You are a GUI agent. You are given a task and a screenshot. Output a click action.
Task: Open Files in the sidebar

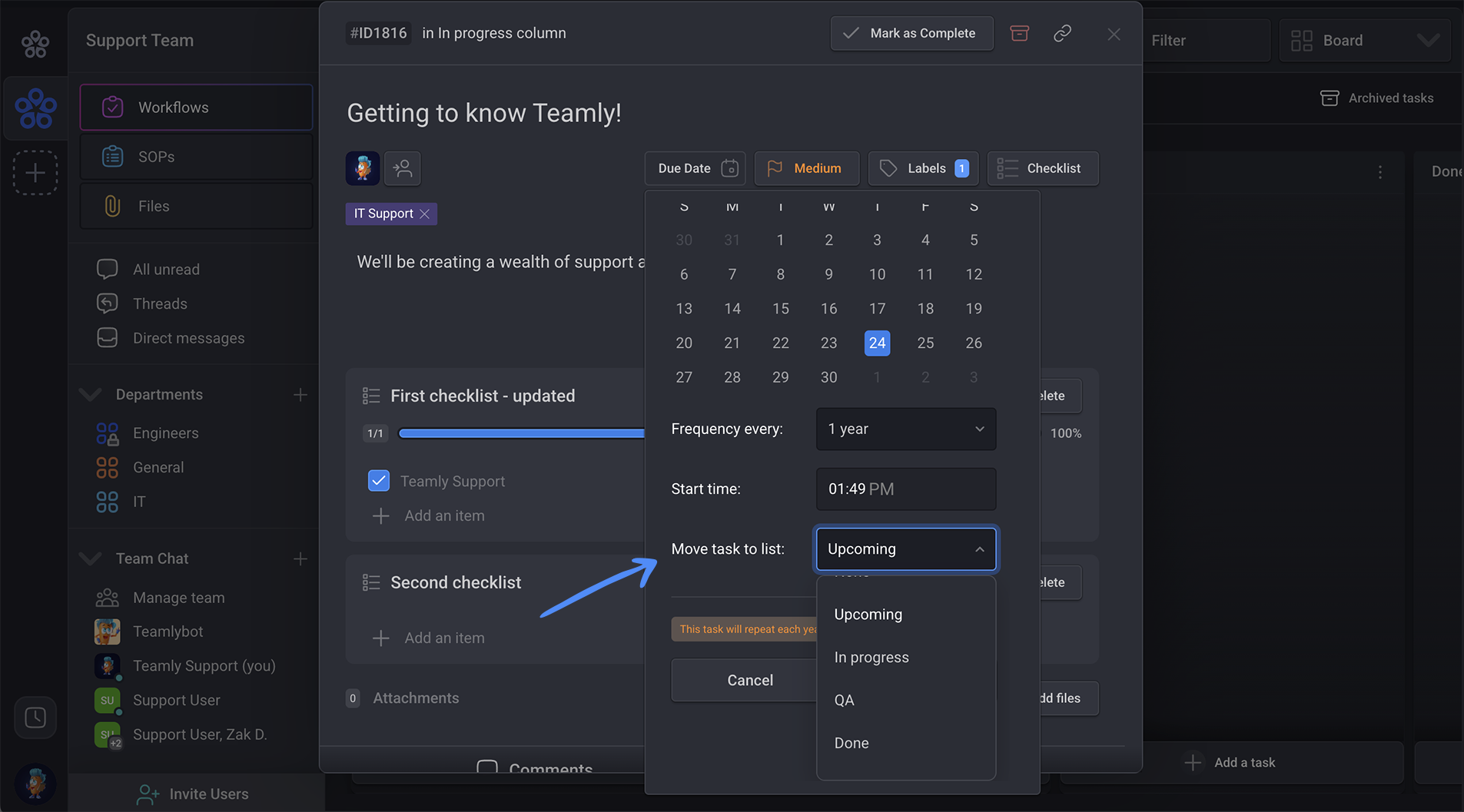click(x=196, y=206)
